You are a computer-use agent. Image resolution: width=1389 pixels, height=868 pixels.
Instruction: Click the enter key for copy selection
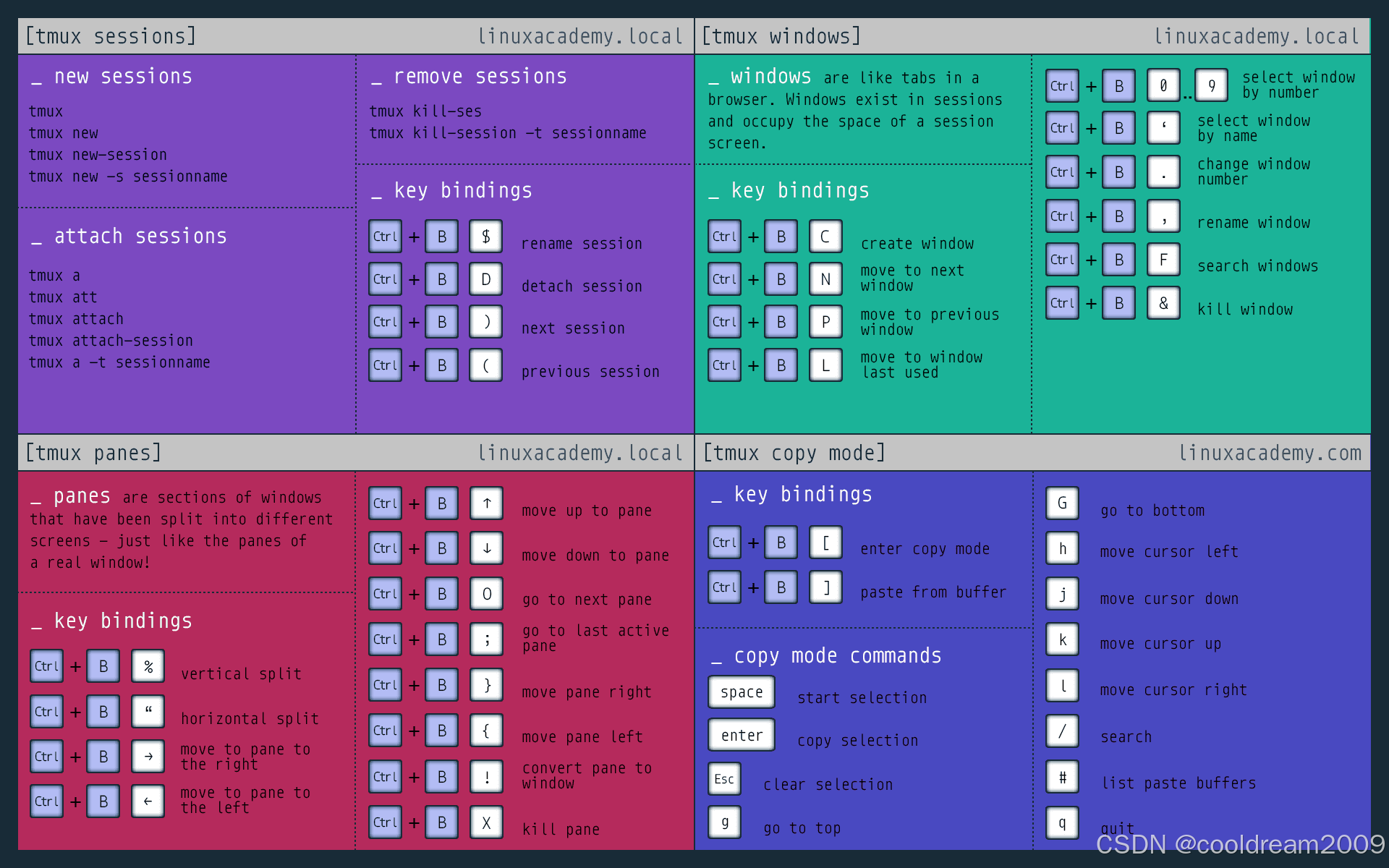coord(742,735)
